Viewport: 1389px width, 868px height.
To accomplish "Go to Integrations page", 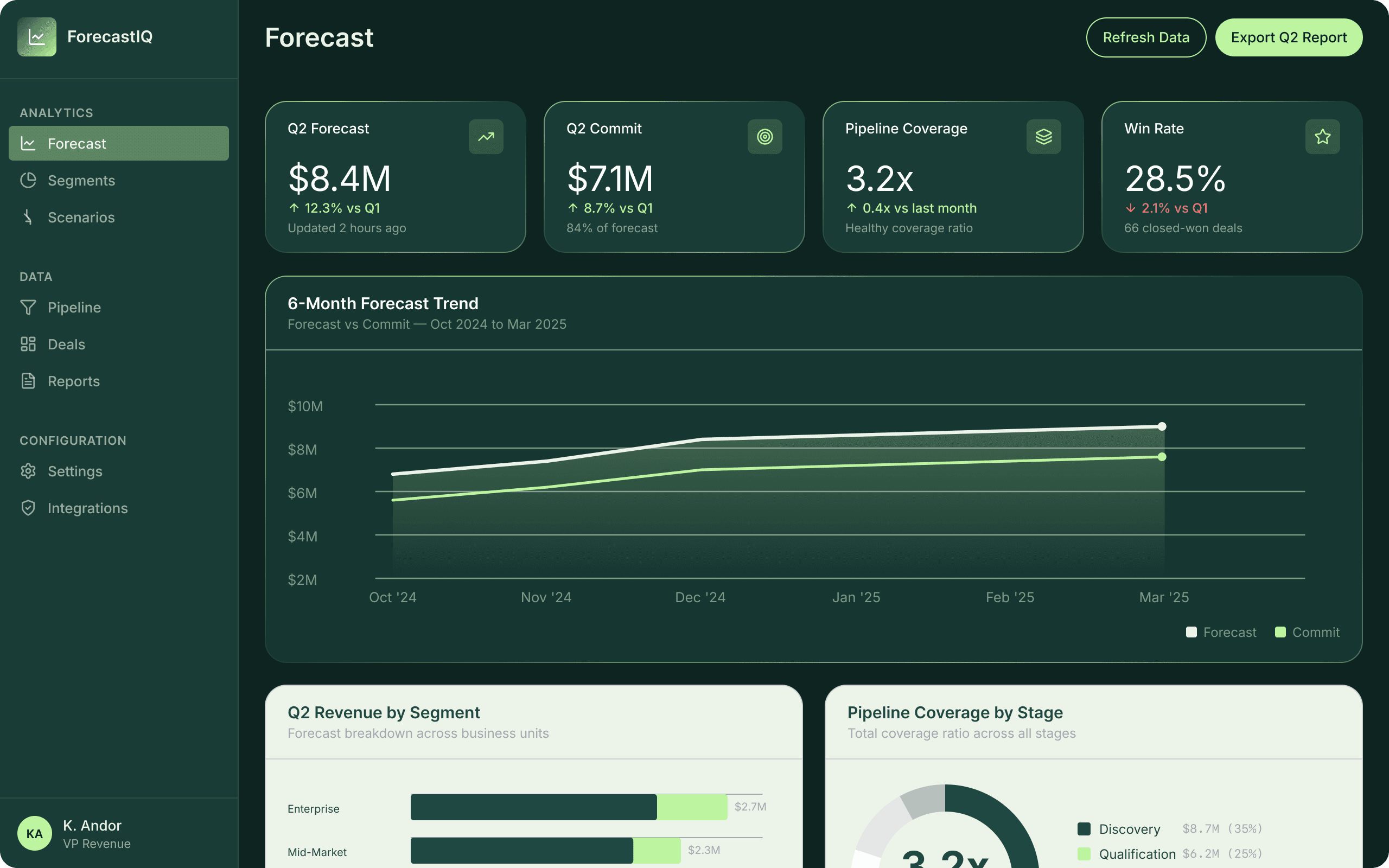I will pos(119,507).
